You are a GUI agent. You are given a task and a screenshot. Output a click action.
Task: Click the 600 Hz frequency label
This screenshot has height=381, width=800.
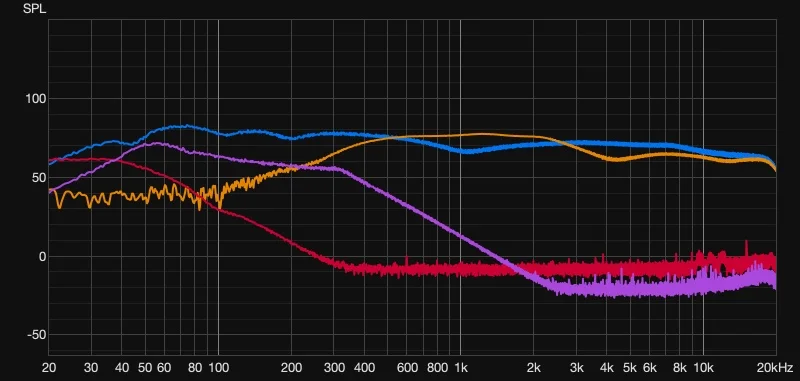tap(407, 367)
